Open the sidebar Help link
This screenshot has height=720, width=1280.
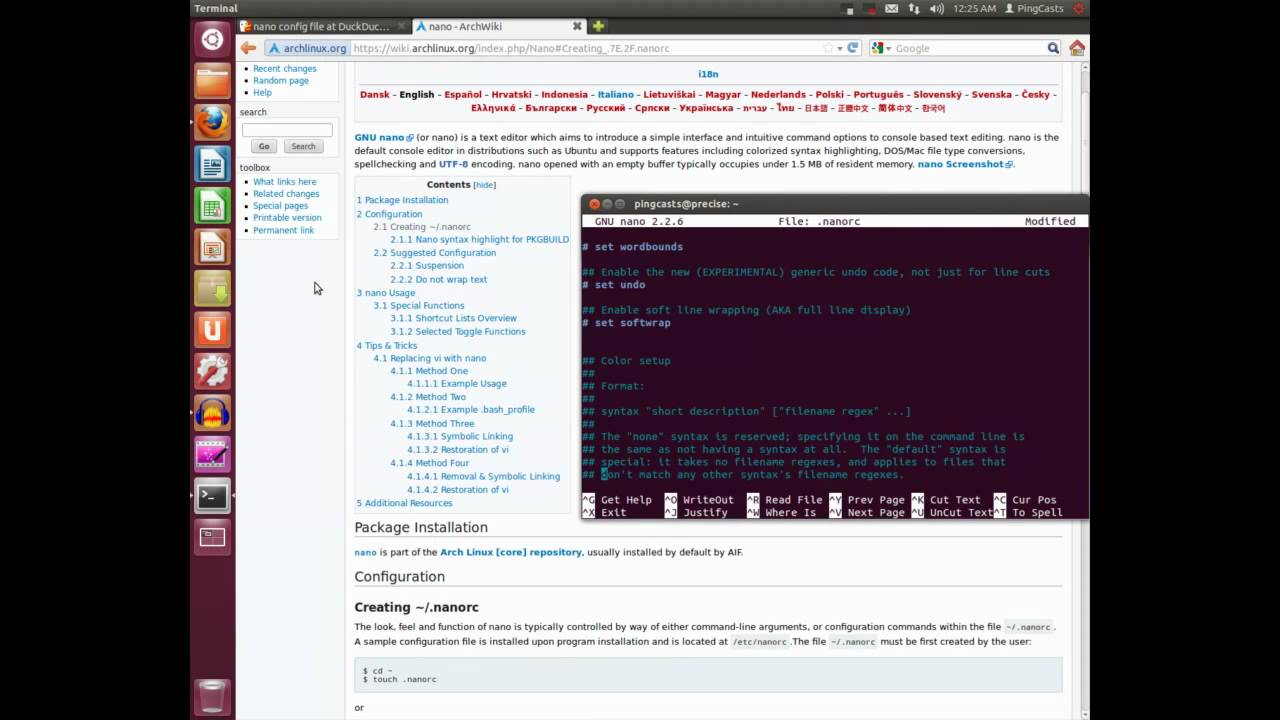(262, 93)
